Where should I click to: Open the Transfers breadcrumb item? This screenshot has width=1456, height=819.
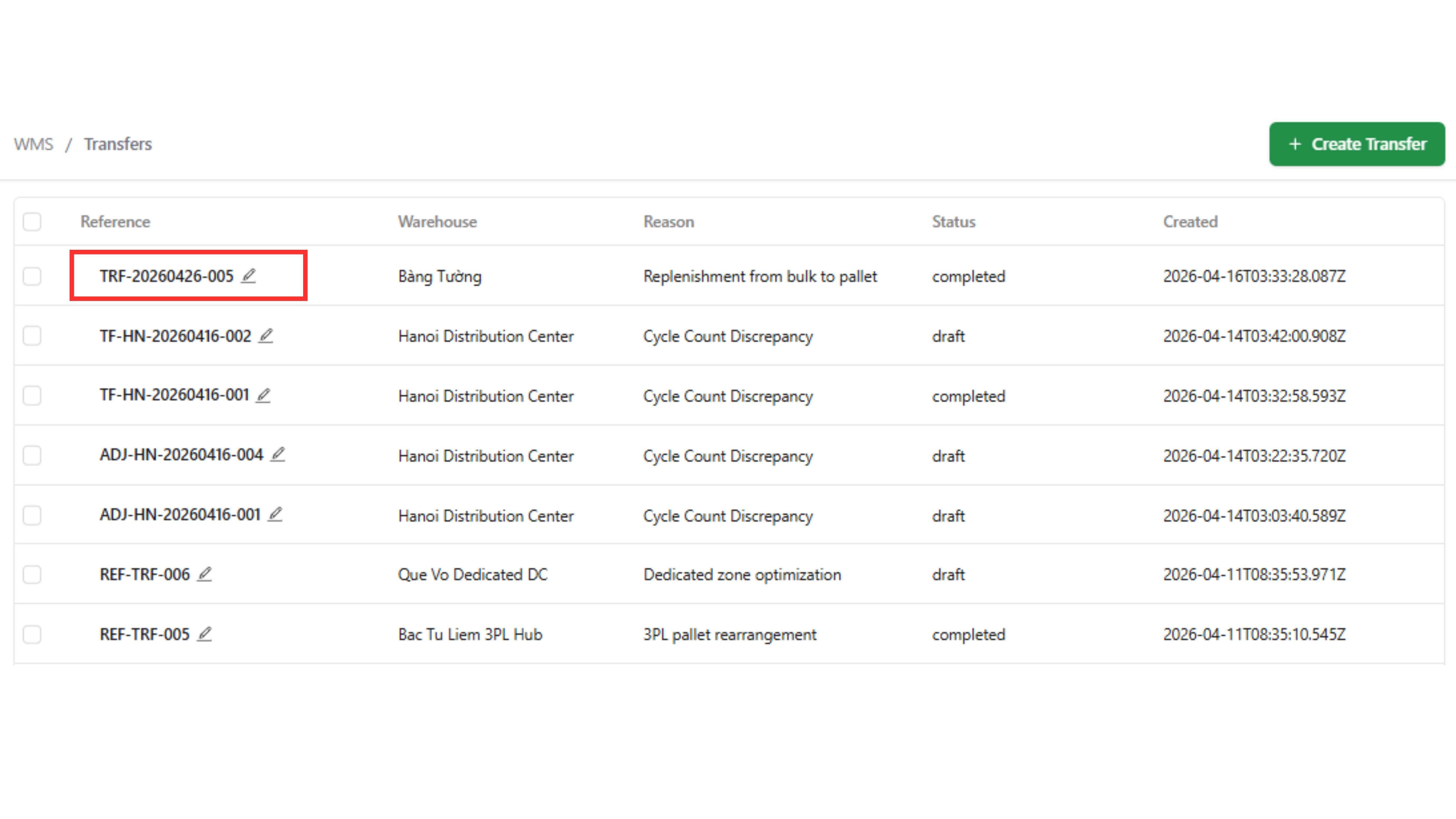(x=118, y=144)
